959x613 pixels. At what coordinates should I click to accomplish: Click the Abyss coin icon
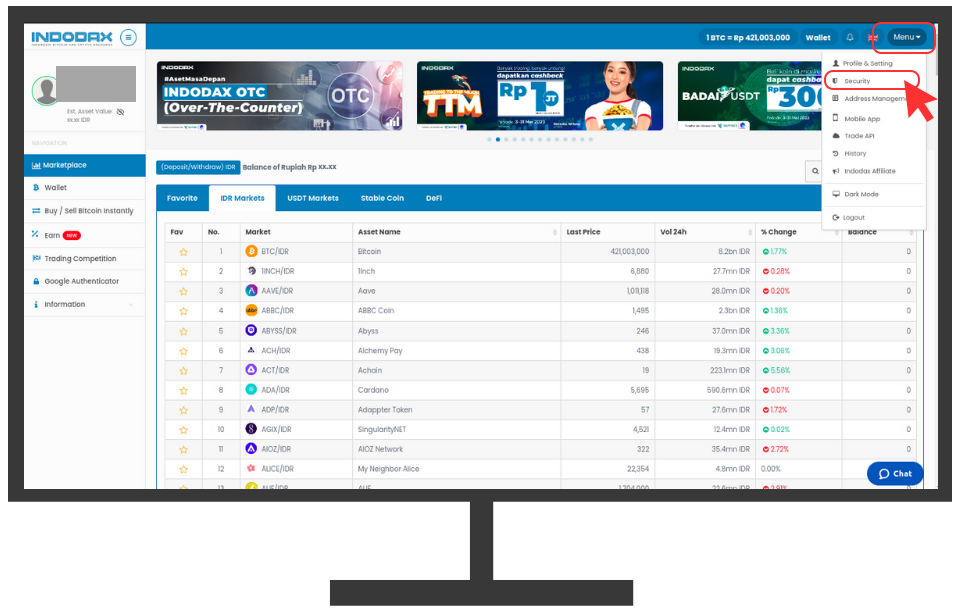click(x=251, y=330)
